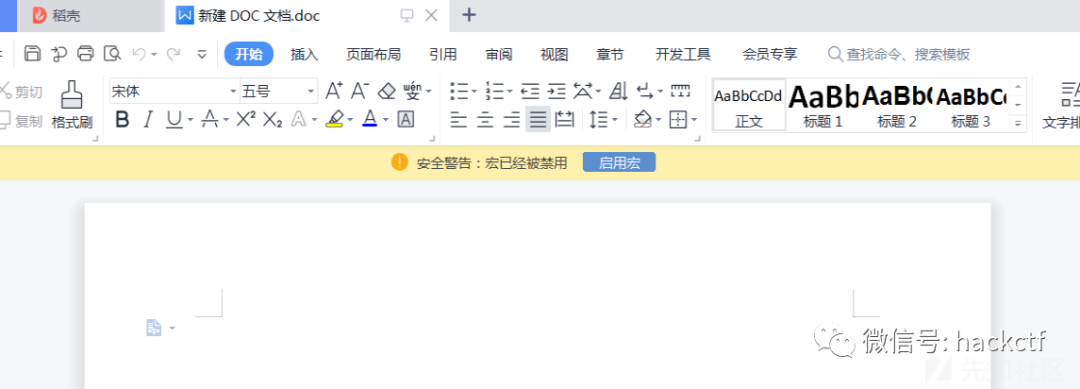Click the Increase Indent icon
This screenshot has height=389, width=1080.
(x=556, y=90)
